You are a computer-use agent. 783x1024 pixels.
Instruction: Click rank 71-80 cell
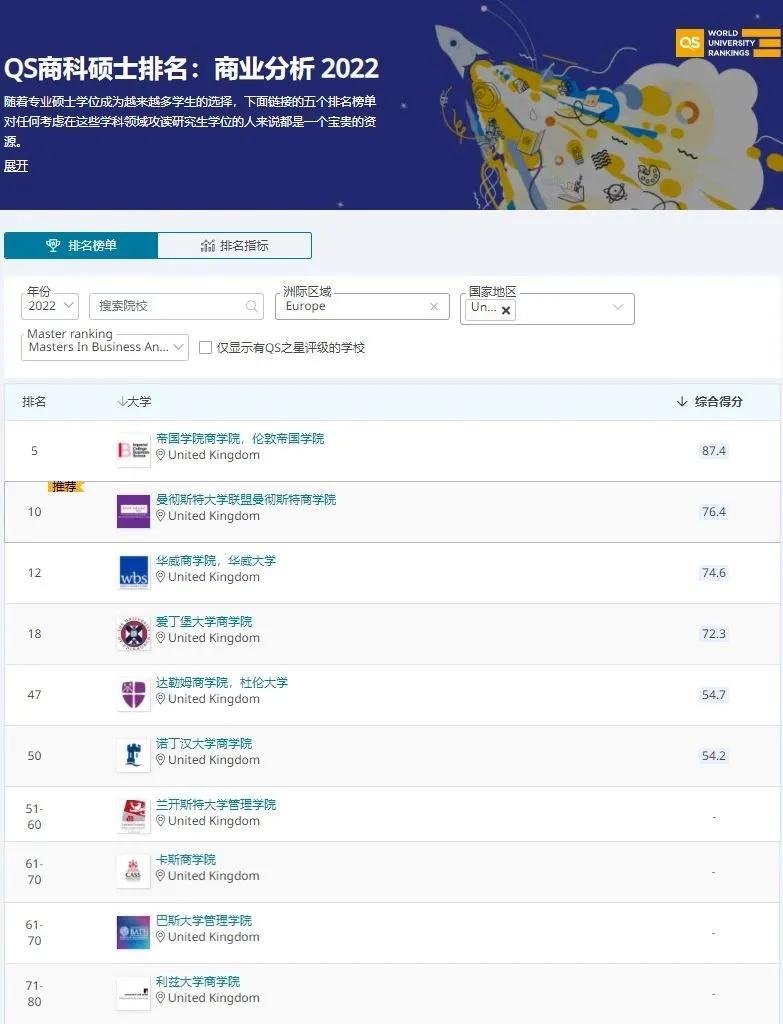(x=34, y=993)
